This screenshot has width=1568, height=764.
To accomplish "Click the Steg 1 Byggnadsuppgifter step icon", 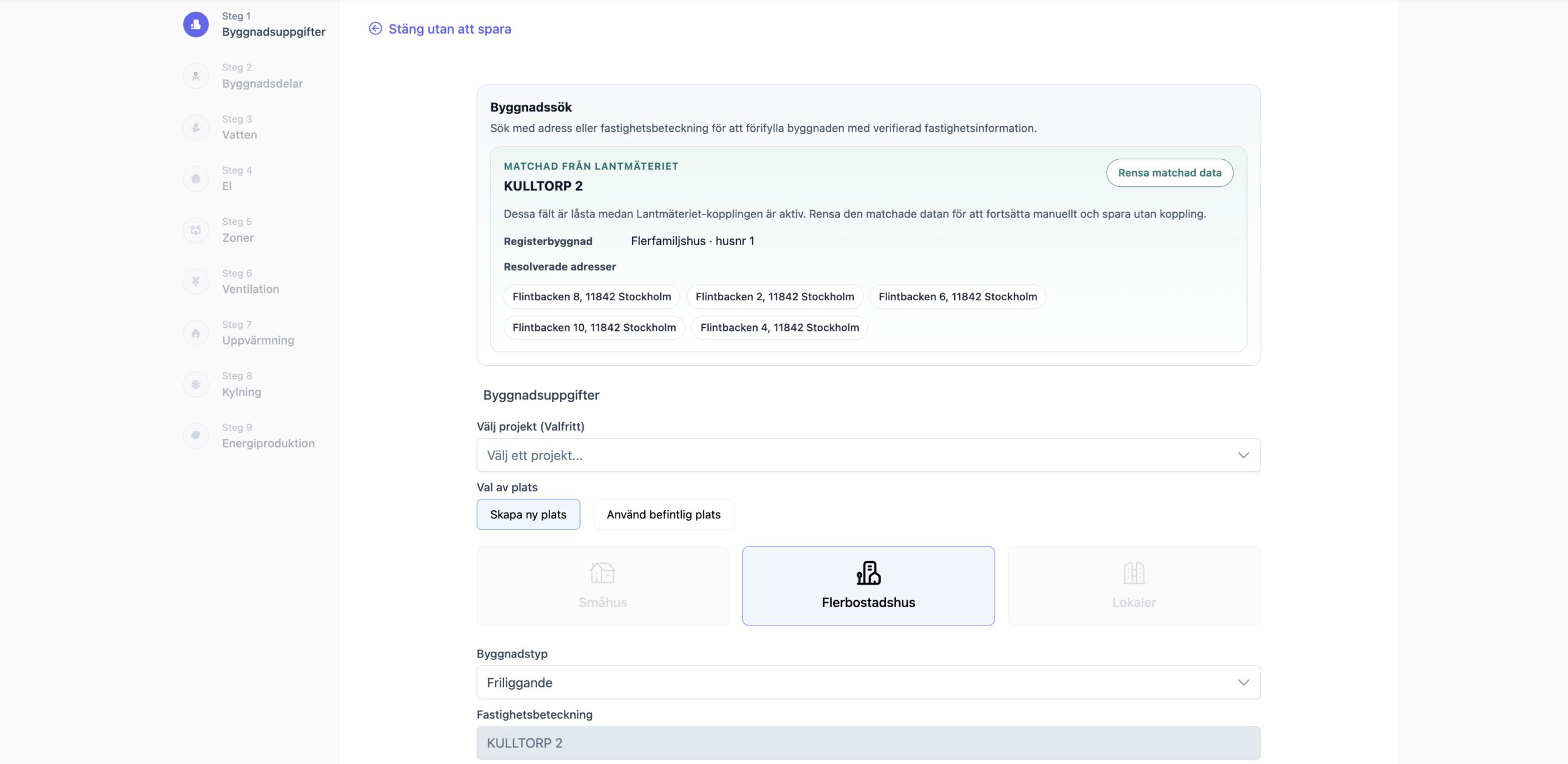I will 196,25.
